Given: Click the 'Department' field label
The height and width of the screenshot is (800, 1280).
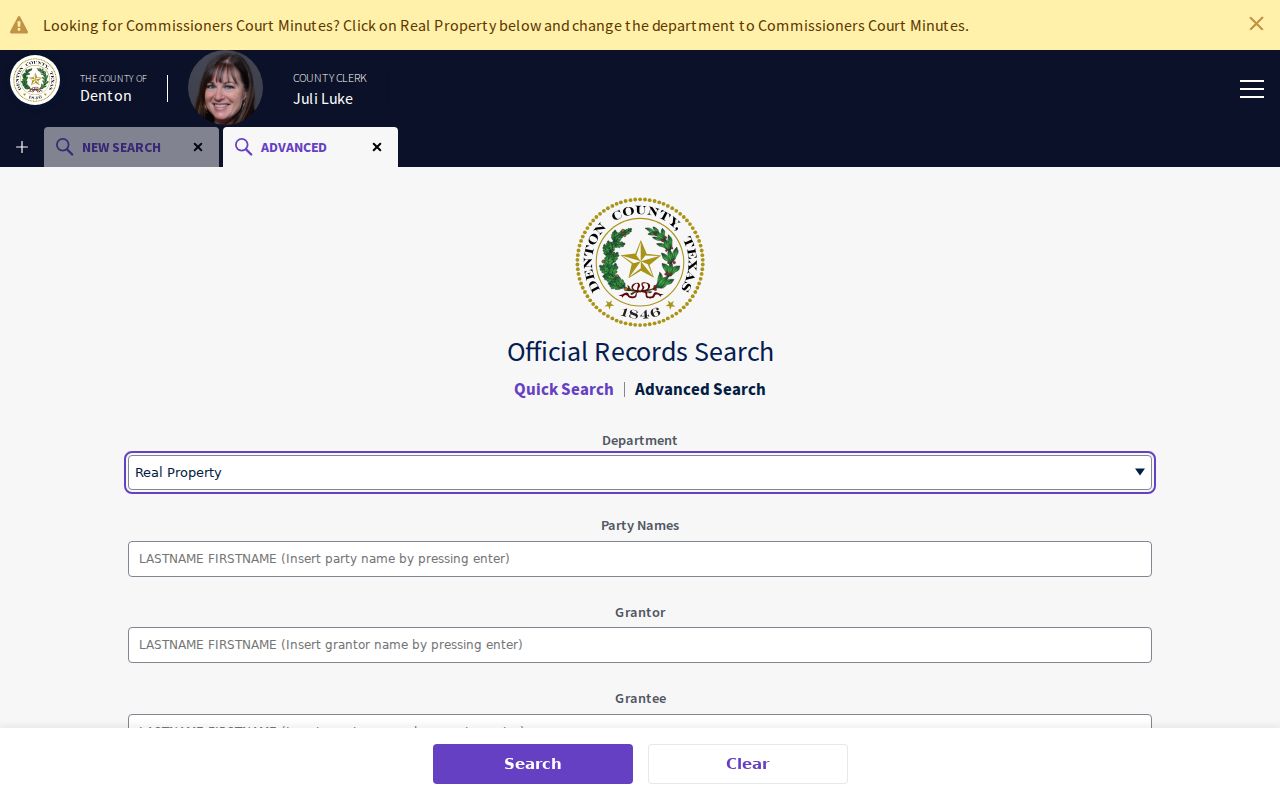Looking at the screenshot, I should click(x=640, y=440).
